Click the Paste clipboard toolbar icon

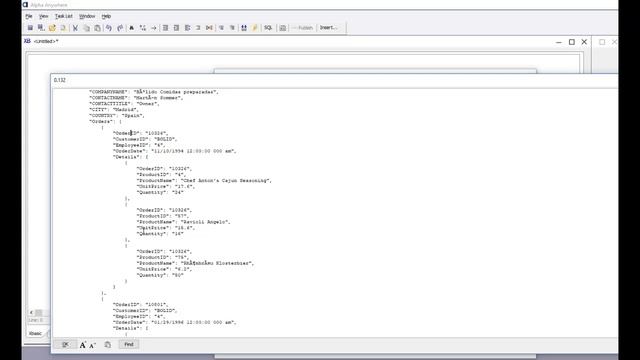[97, 28]
